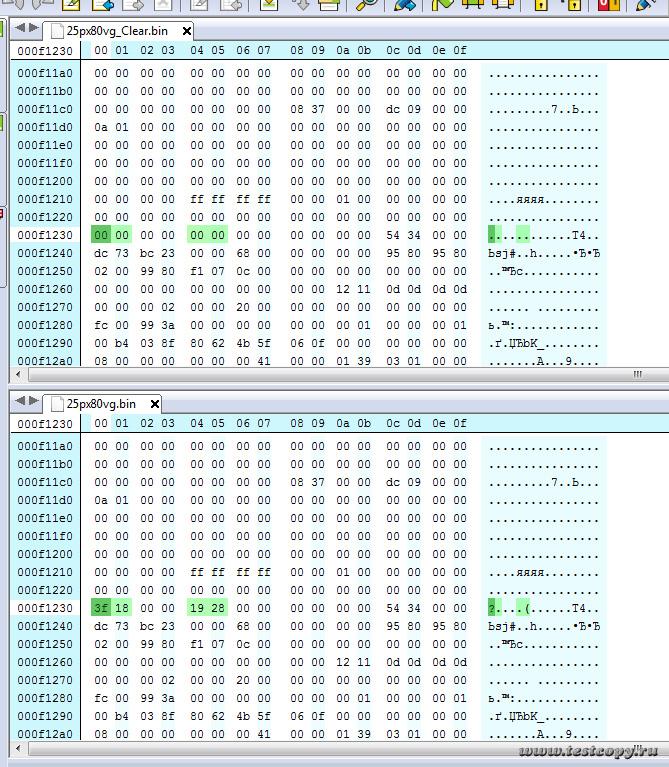The image size is (669, 767).
Task: Click row offset 000f11c0 in lower pane
Action: click(x=45, y=482)
